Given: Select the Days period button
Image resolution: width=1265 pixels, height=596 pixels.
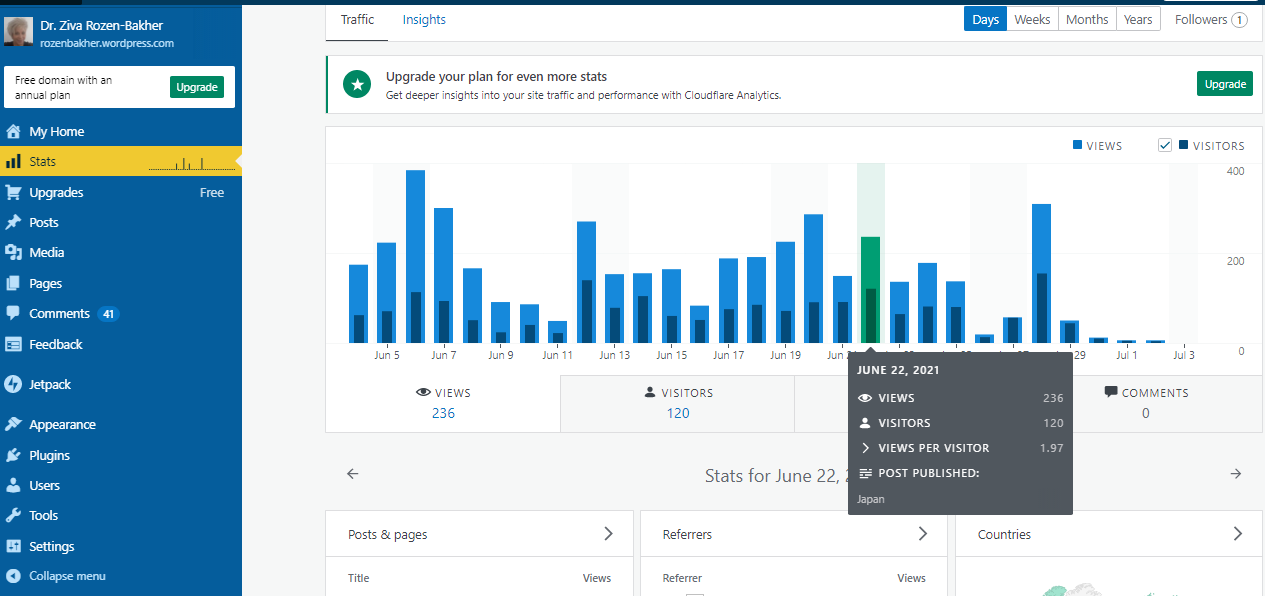Looking at the screenshot, I should (986, 19).
